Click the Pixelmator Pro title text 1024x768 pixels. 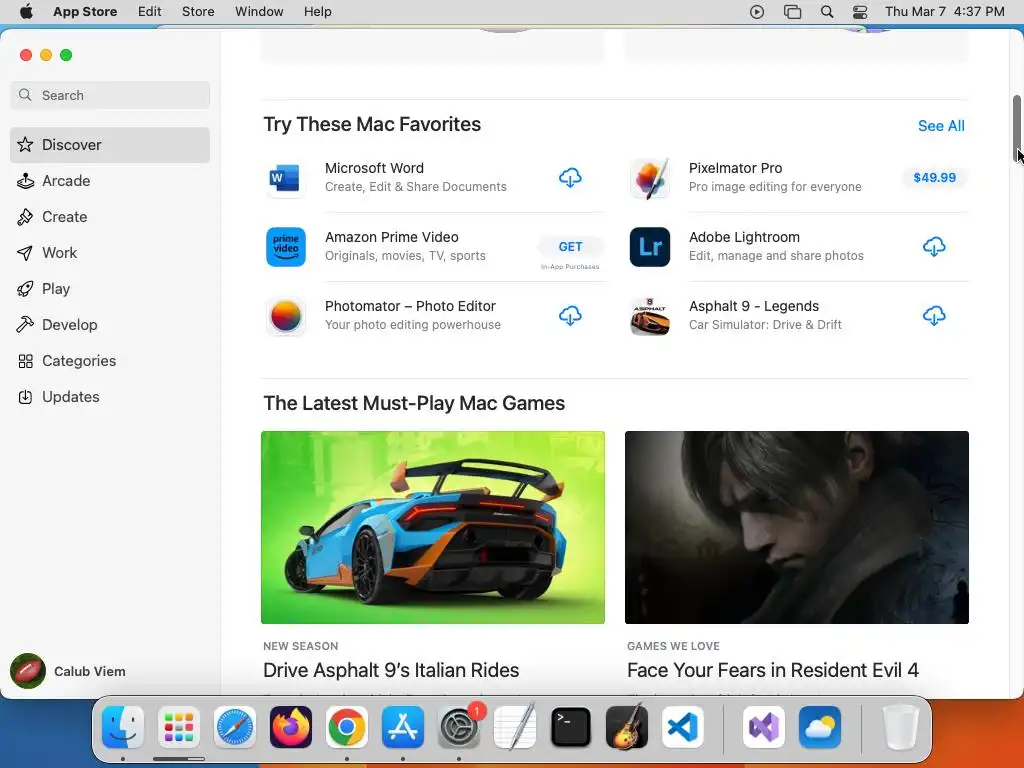point(735,168)
